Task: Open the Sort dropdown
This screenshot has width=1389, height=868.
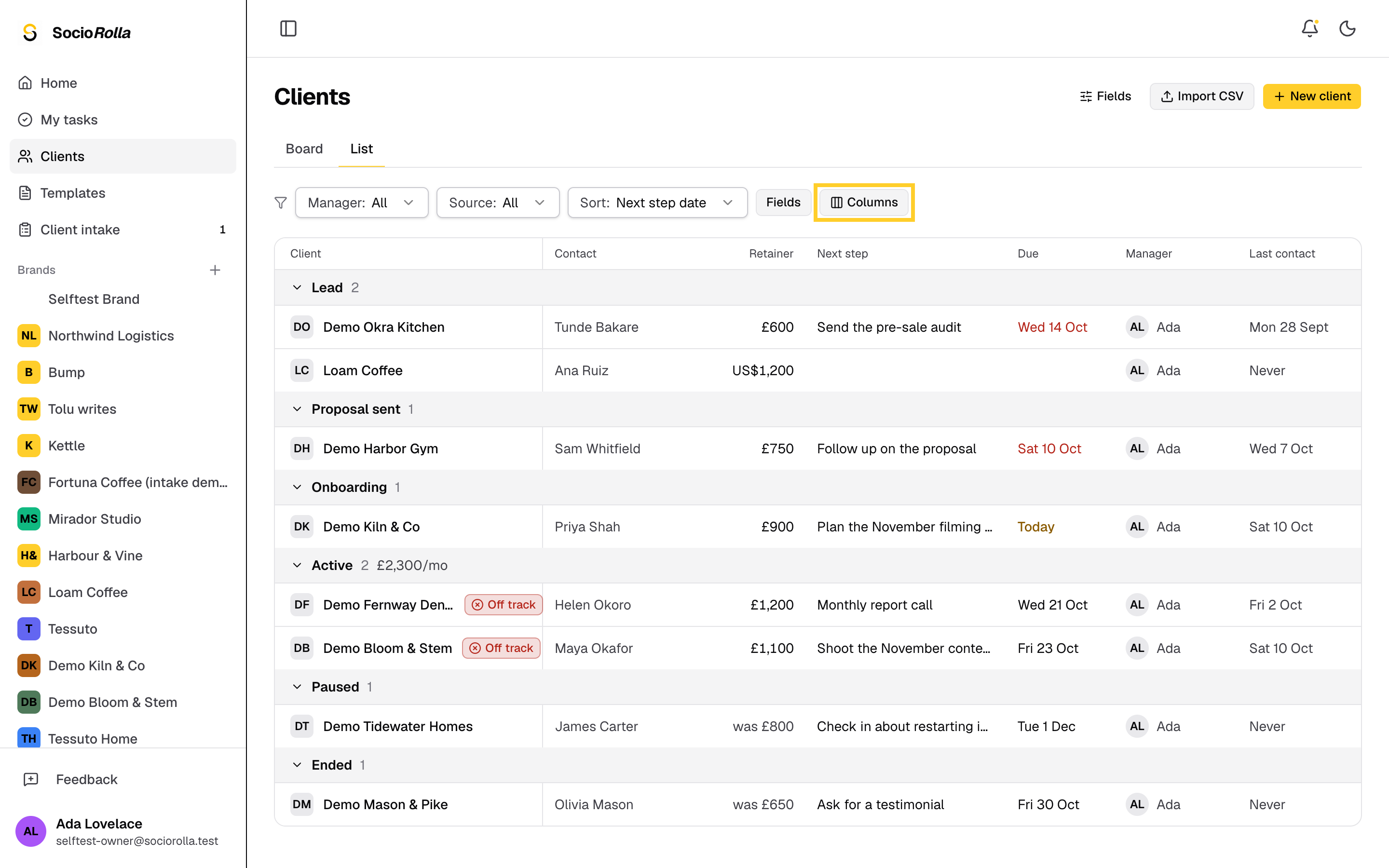Action: [657, 203]
